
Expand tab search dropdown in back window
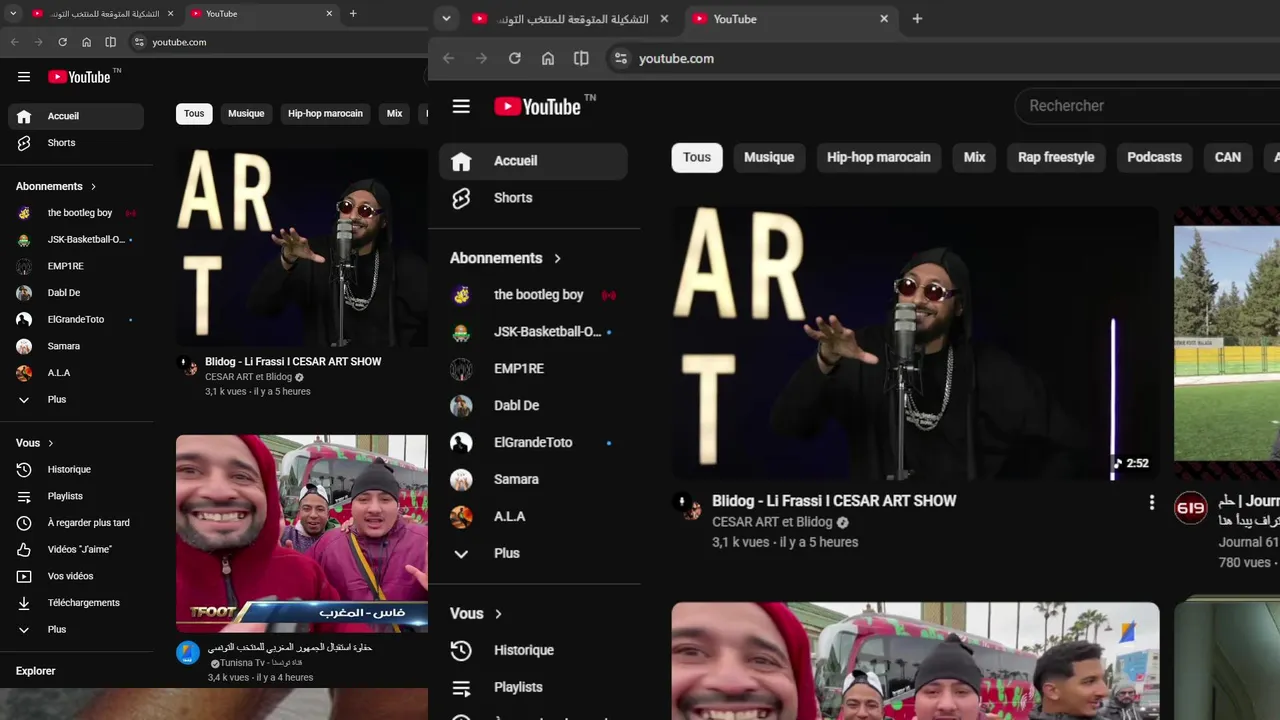click(13, 13)
